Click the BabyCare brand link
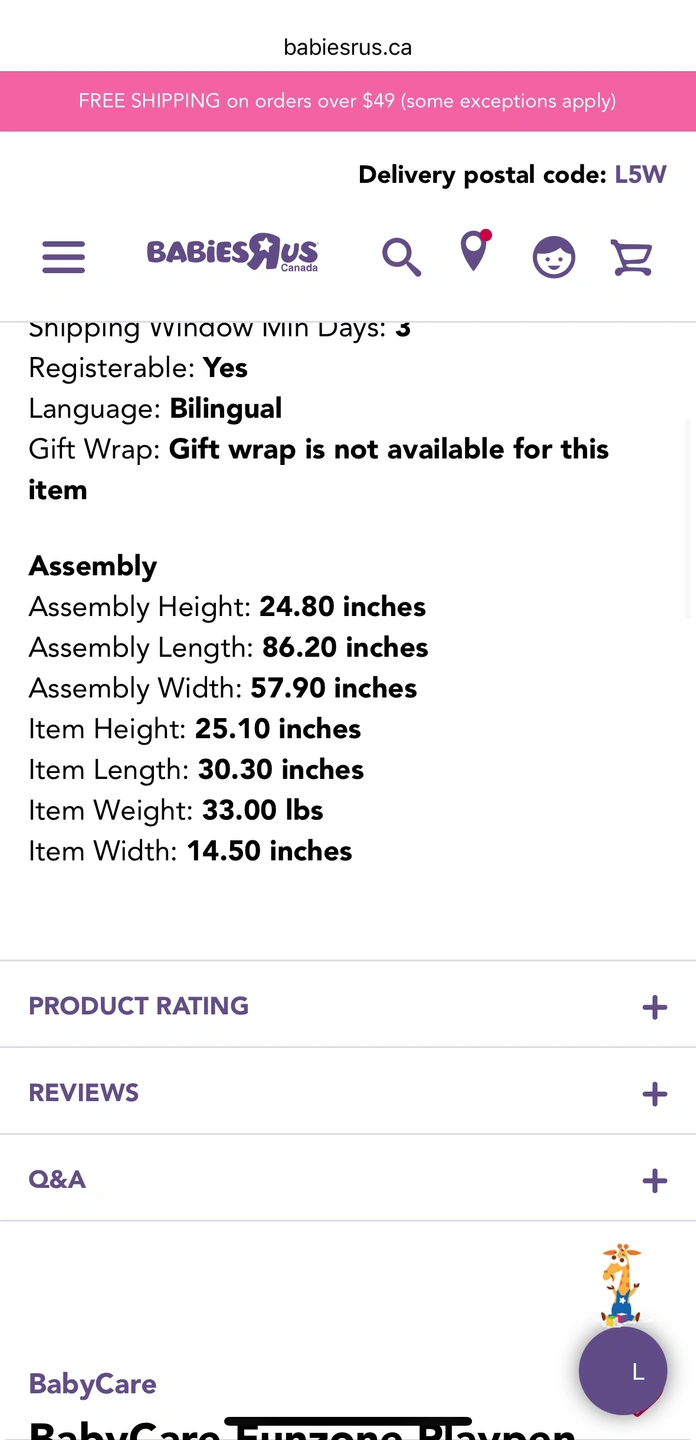This screenshot has height=1440, width=696. (93, 1384)
